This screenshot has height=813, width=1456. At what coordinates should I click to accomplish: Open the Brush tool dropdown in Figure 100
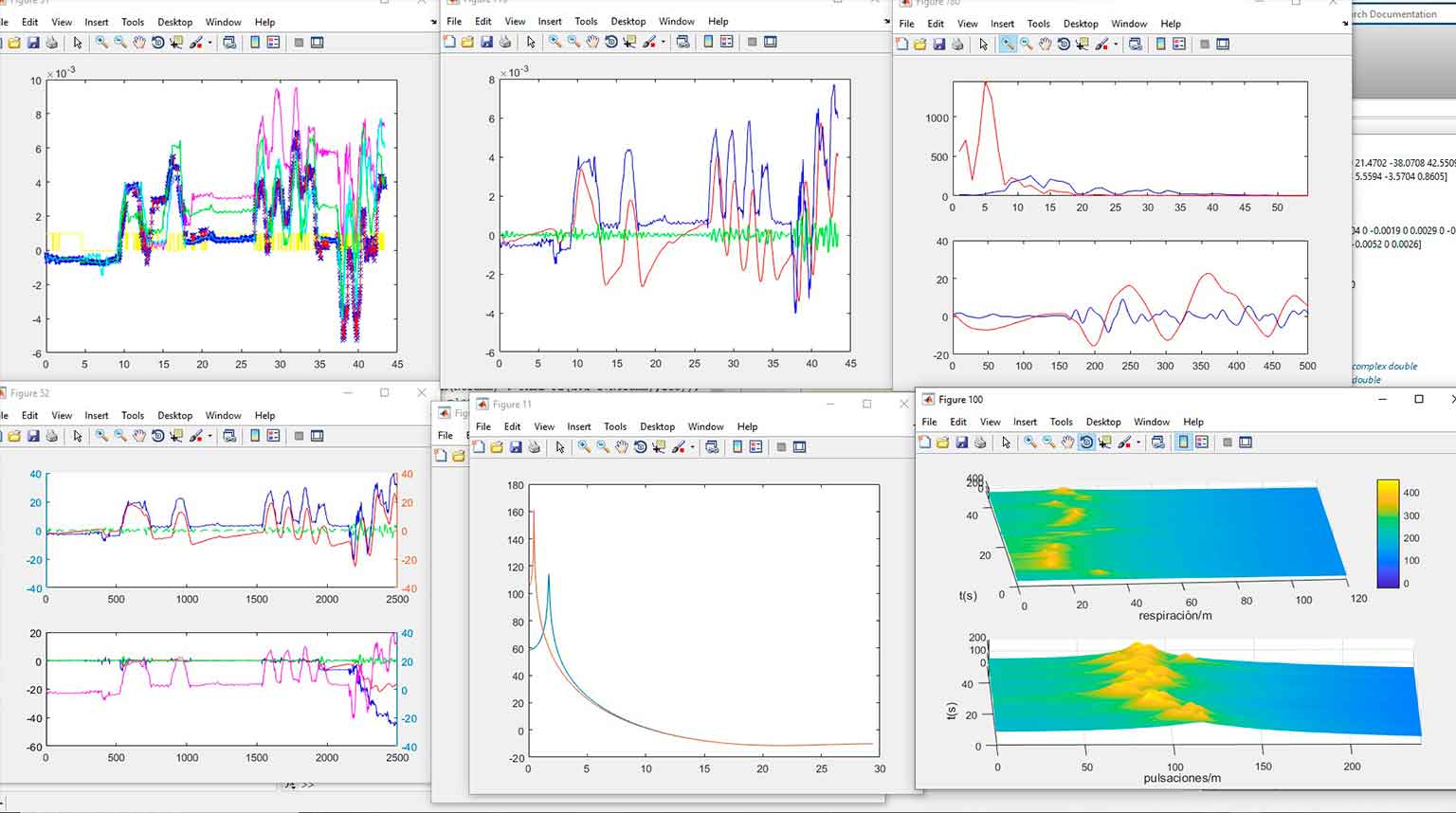coord(1137,443)
